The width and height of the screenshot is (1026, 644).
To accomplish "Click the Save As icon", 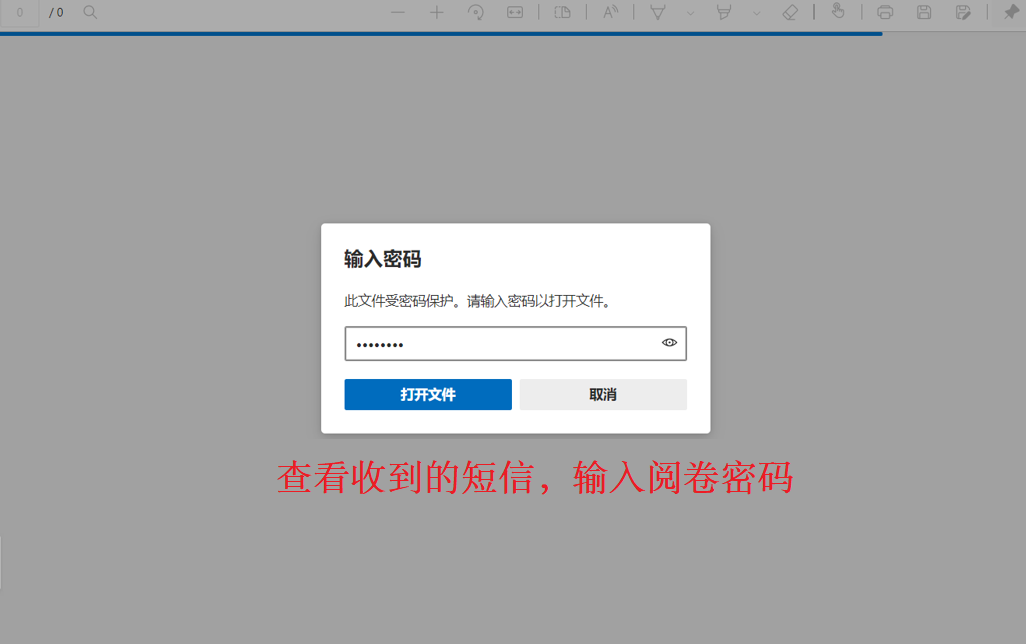I will pos(963,12).
